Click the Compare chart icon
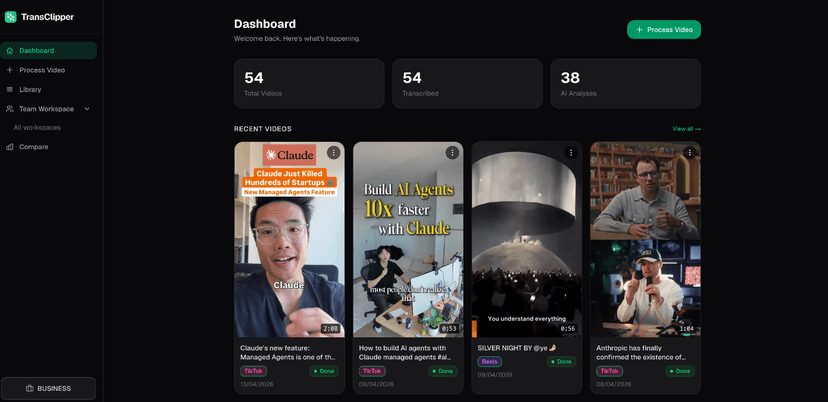 pyautogui.click(x=10, y=147)
